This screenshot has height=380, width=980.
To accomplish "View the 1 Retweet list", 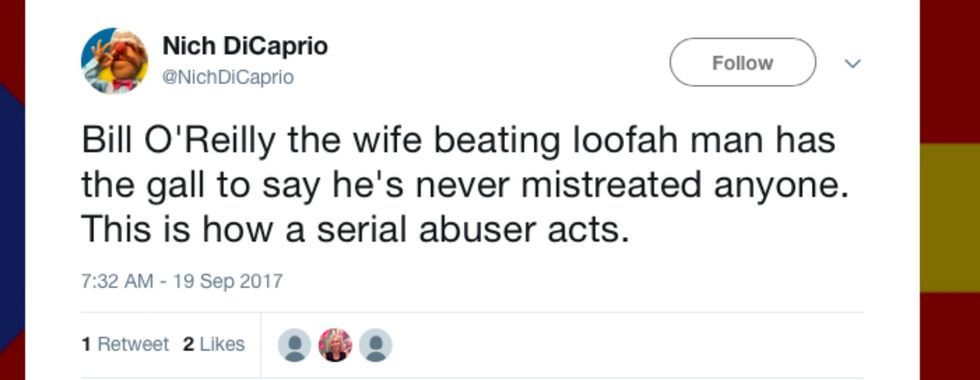I will point(125,344).
